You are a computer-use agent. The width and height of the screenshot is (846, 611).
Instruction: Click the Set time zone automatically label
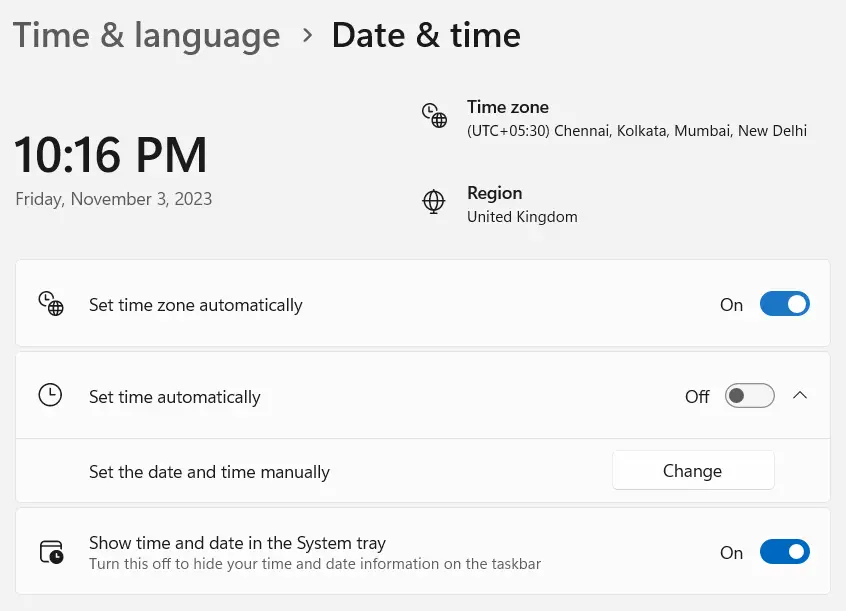pos(195,305)
